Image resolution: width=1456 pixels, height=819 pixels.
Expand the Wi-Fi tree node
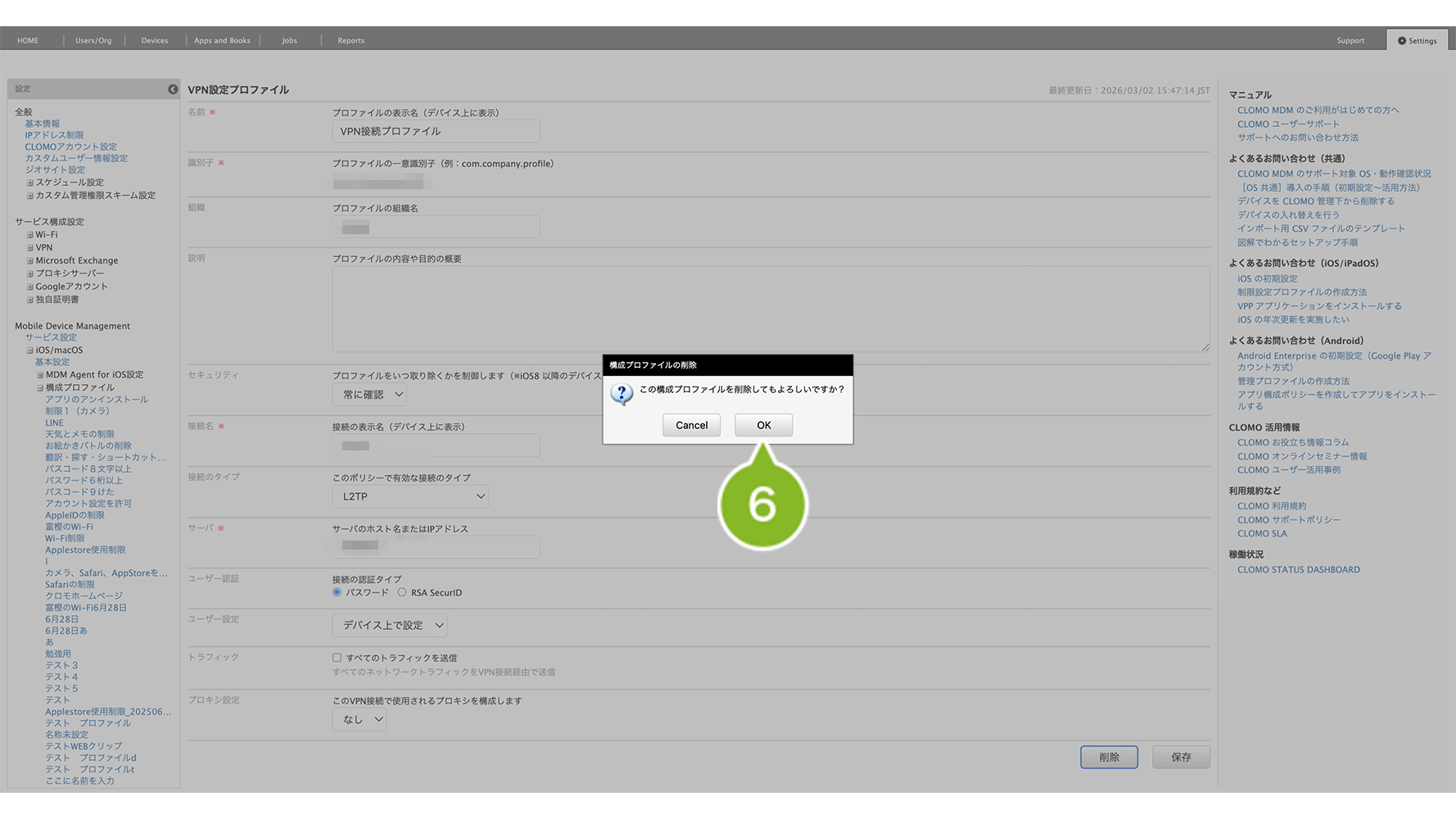tap(30, 235)
